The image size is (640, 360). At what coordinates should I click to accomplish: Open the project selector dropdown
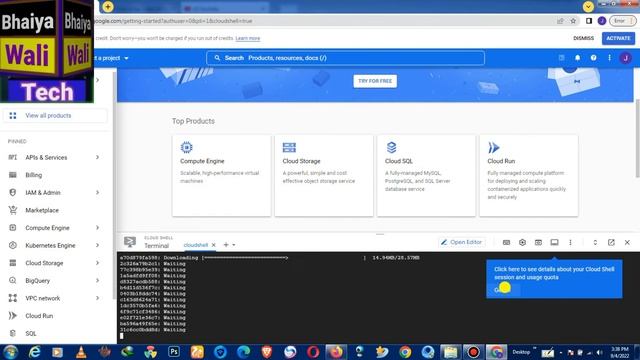point(112,58)
